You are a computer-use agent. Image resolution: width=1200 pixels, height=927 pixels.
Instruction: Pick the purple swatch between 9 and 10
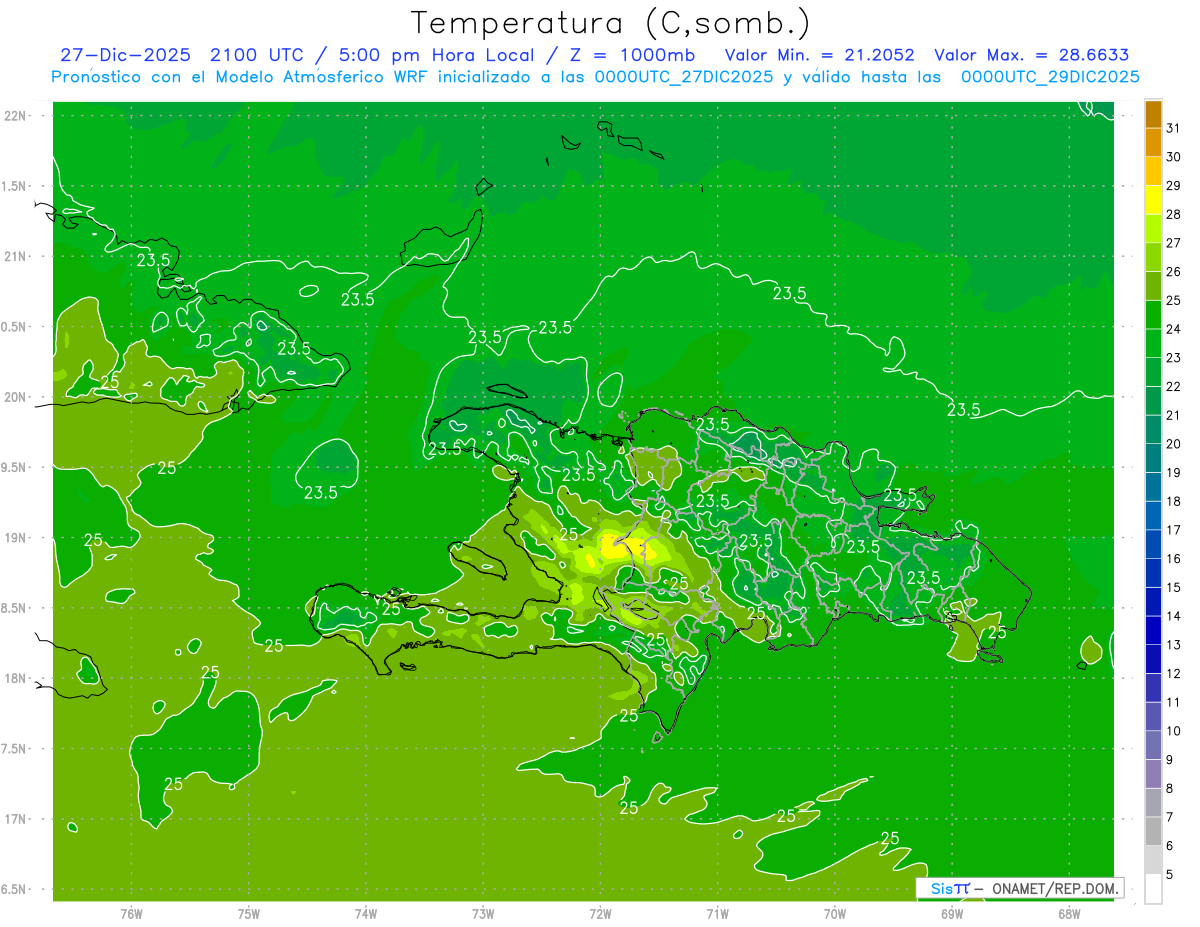pyautogui.click(x=1153, y=745)
